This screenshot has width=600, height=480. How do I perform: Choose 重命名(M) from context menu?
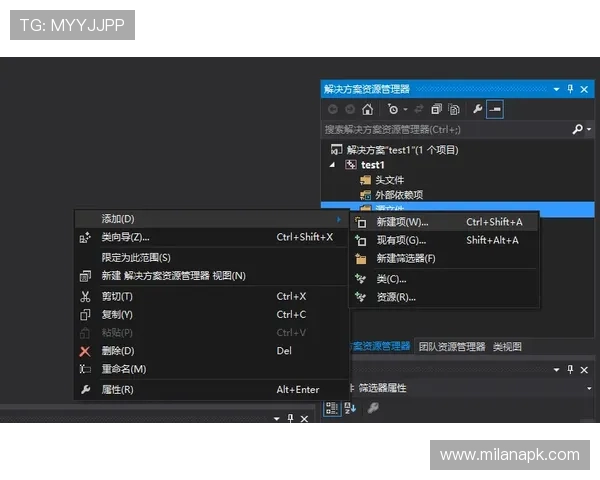tap(212, 369)
